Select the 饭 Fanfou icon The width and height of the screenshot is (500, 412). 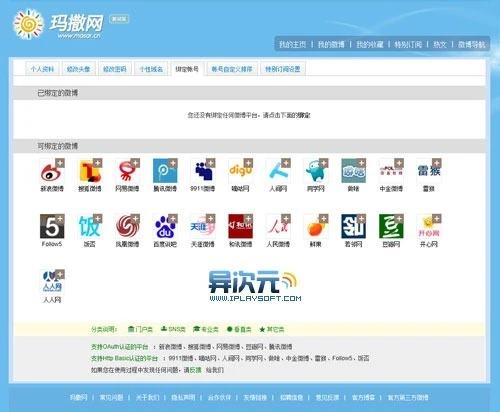click(89, 227)
